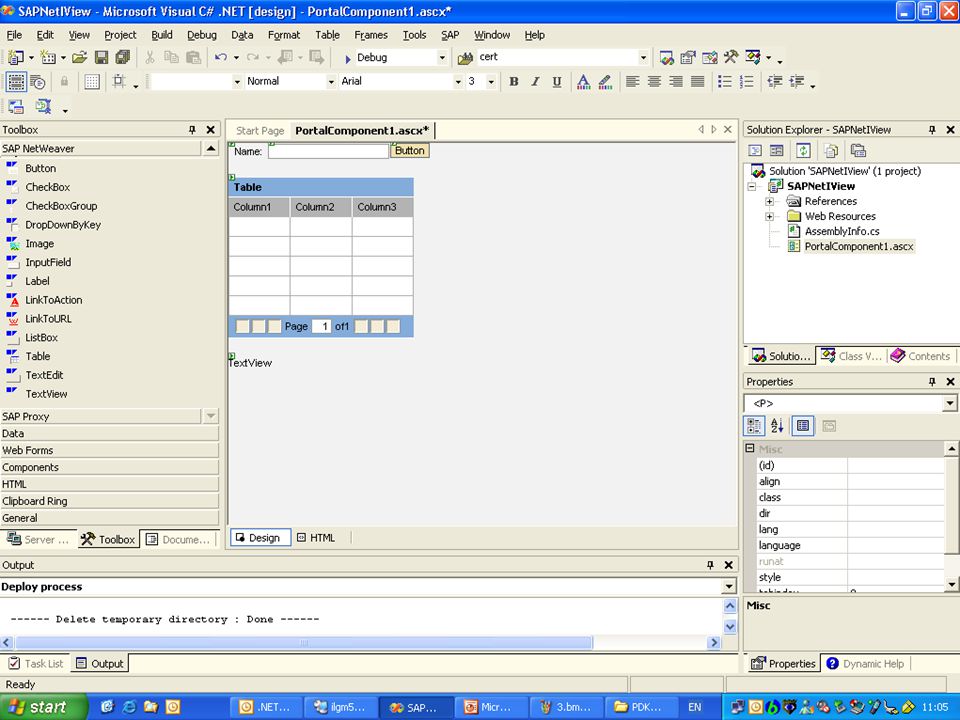Click the Background Color highlighter icon
This screenshot has width=960, height=720.
[605, 81]
